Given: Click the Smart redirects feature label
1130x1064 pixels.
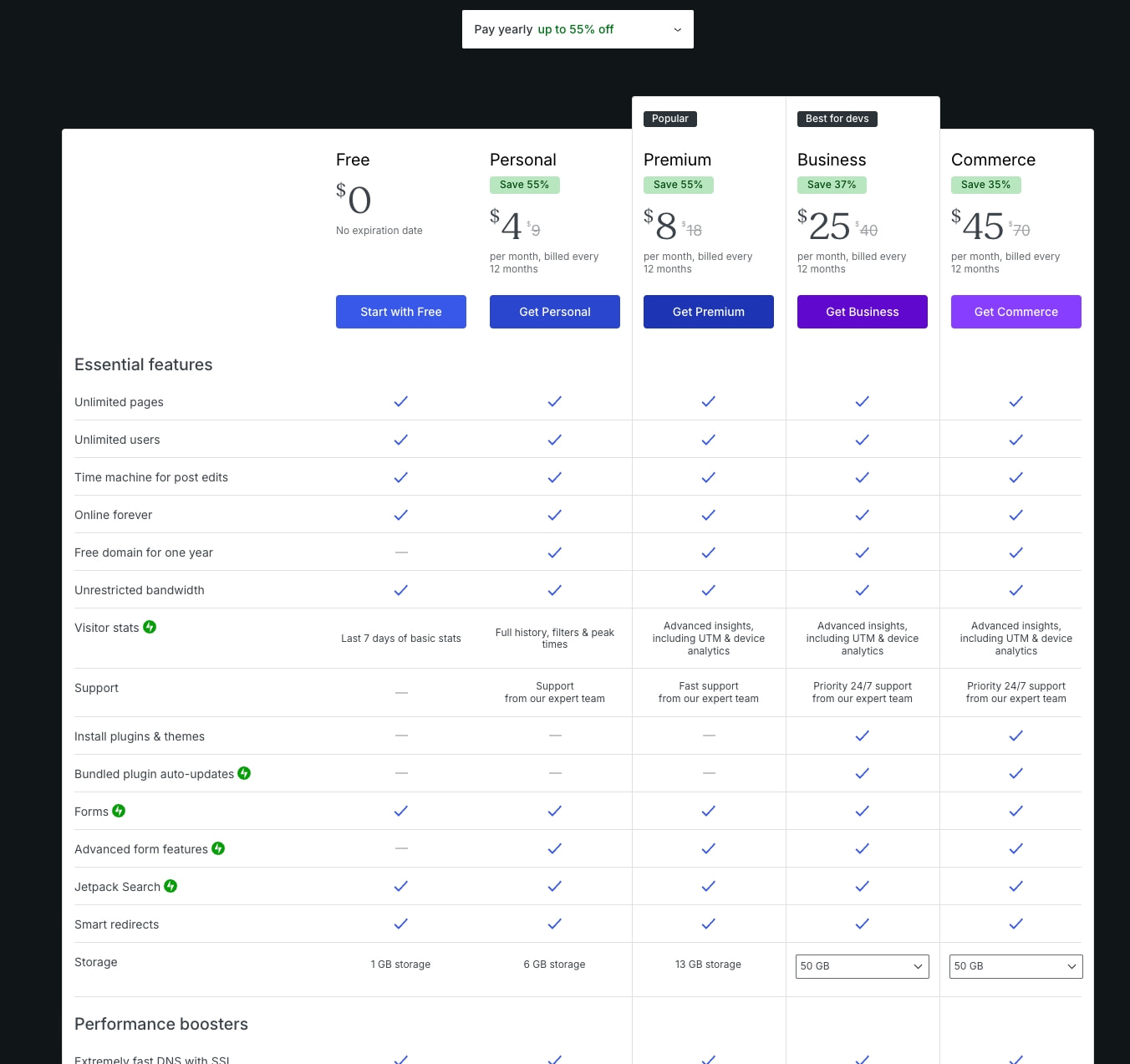Looking at the screenshot, I should [117, 924].
